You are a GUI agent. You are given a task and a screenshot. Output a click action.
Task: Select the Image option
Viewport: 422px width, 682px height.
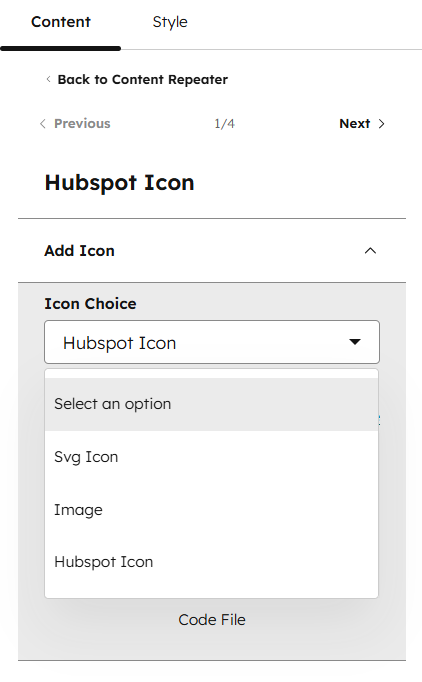point(211,510)
